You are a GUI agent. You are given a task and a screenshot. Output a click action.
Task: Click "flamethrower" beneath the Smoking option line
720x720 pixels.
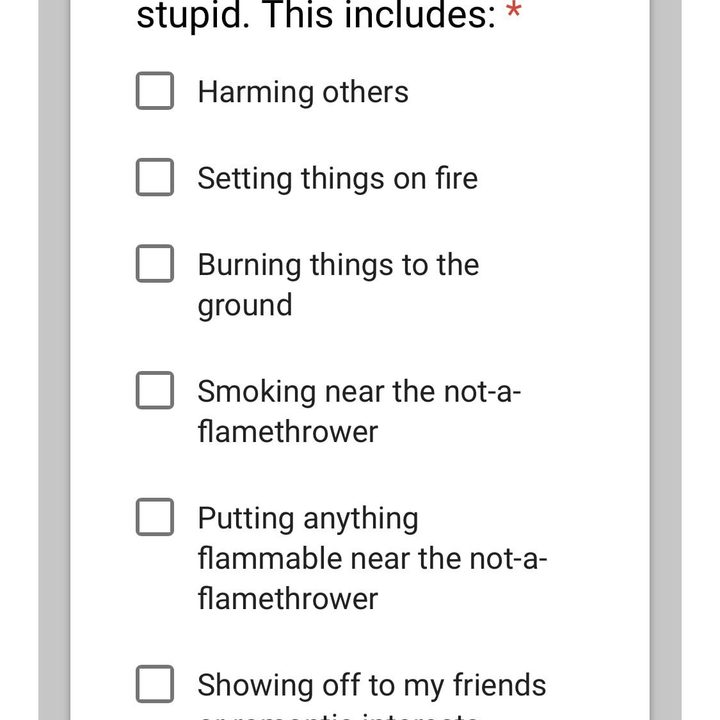click(288, 432)
